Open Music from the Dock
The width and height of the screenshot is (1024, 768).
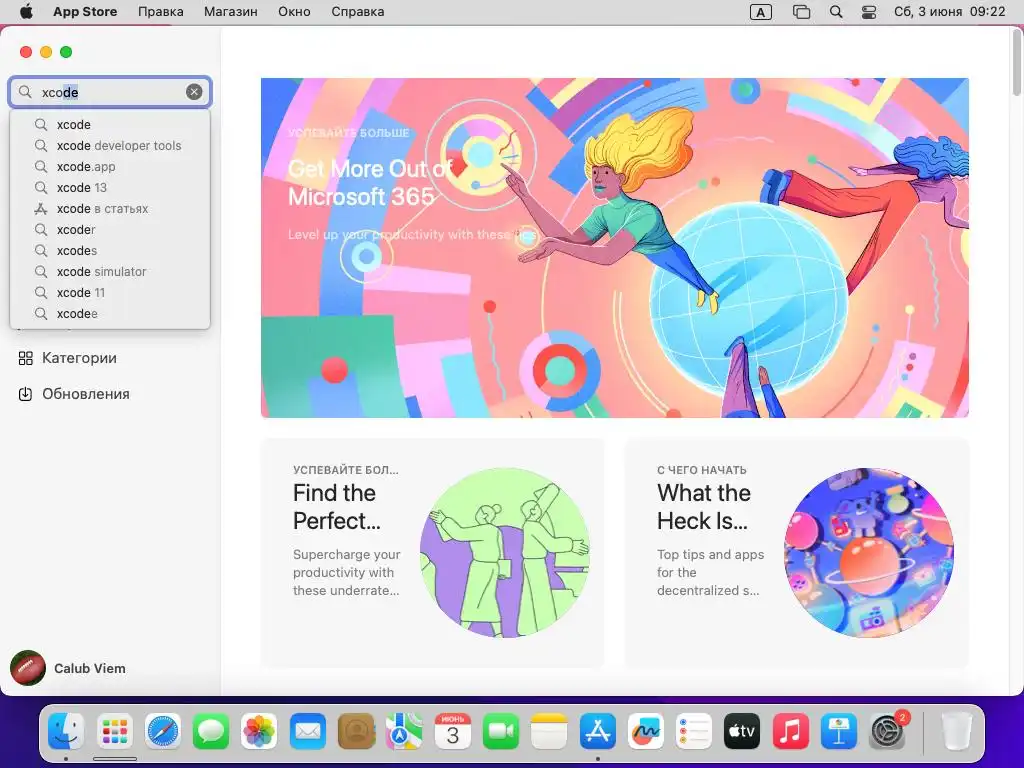(x=790, y=731)
